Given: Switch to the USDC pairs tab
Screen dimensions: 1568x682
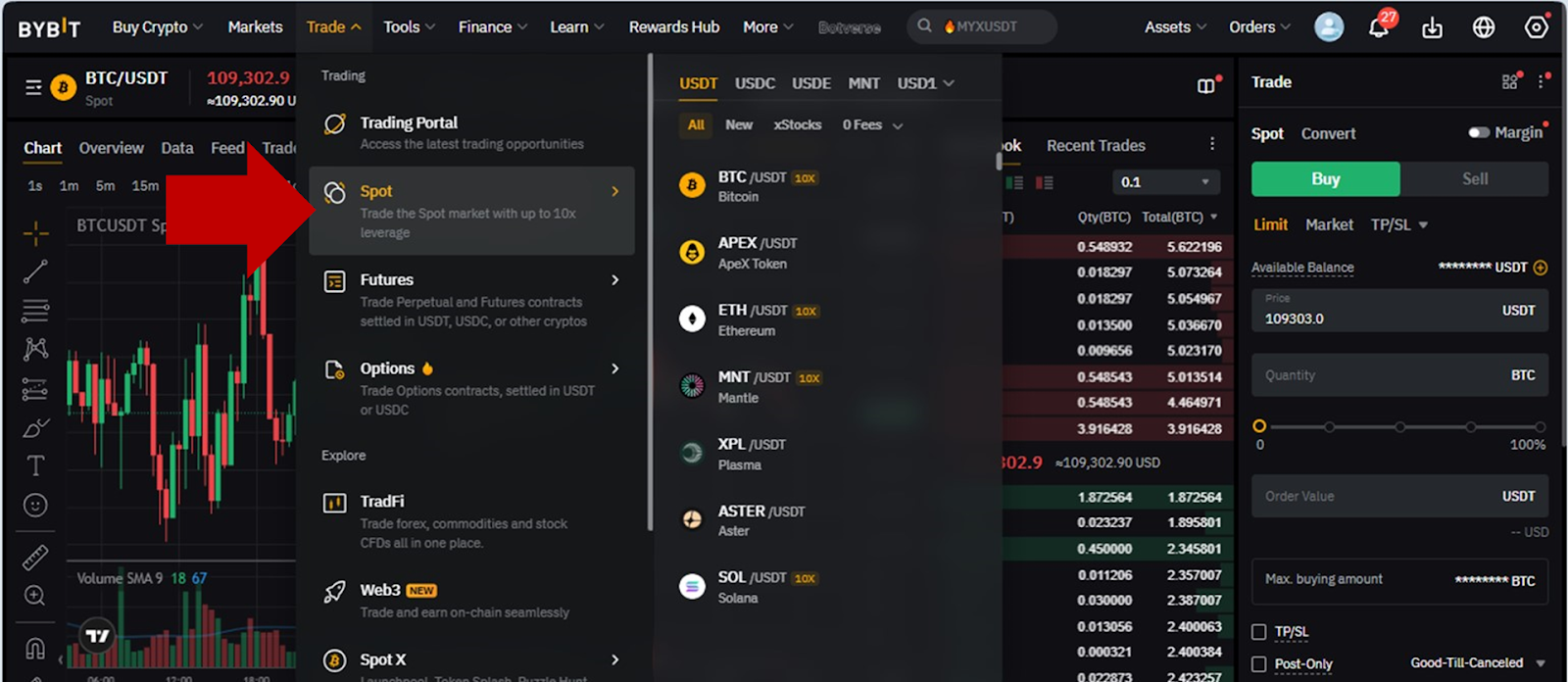Looking at the screenshot, I should pos(755,83).
